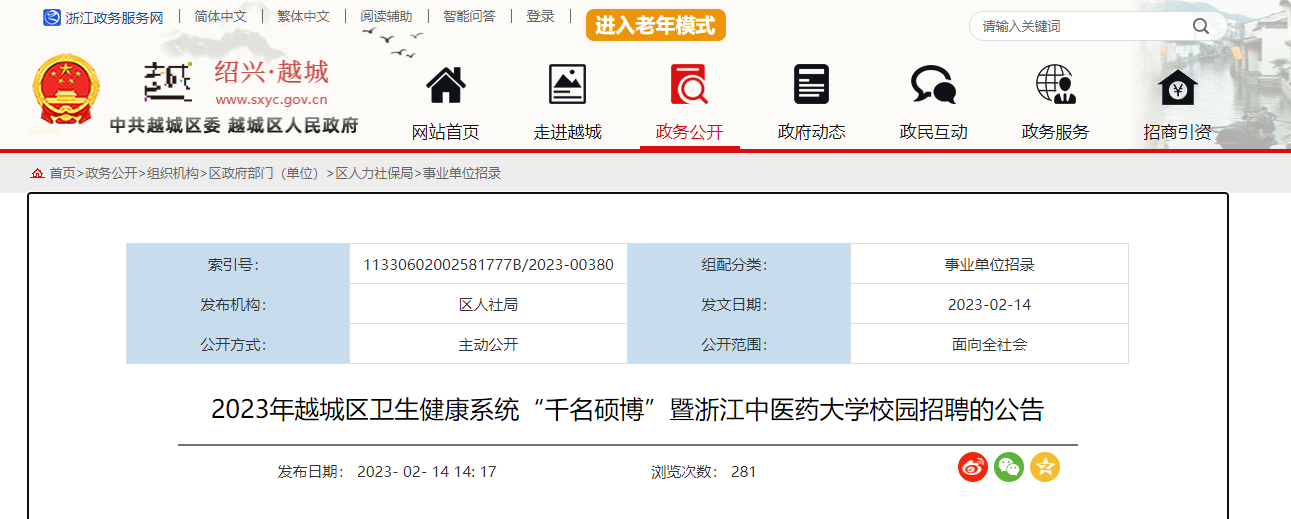Open the 浙江政务服务网 link
Image resolution: width=1291 pixels, height=519 pixels.
[114, 18]
